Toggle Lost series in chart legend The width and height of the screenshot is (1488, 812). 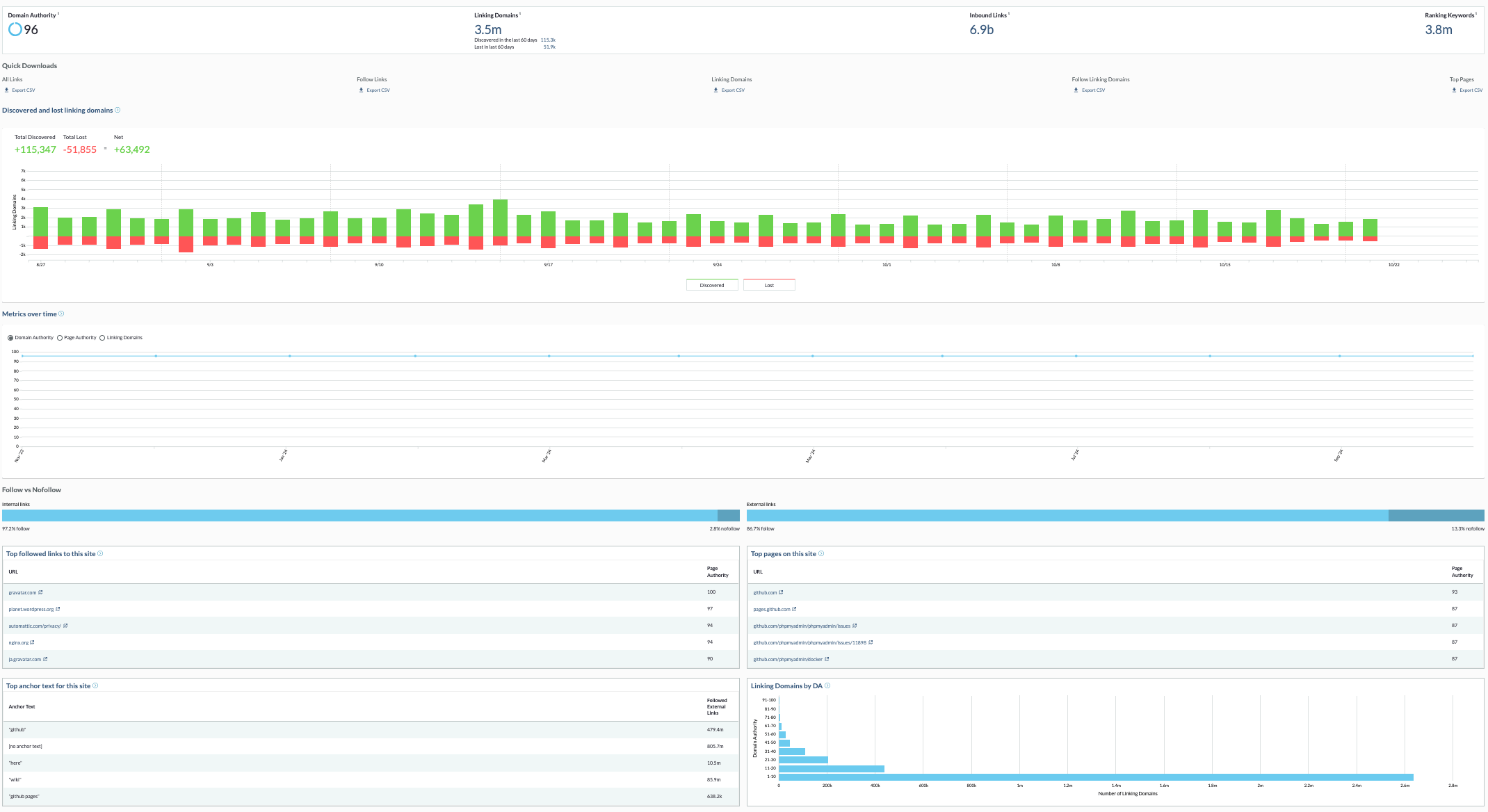769,285
